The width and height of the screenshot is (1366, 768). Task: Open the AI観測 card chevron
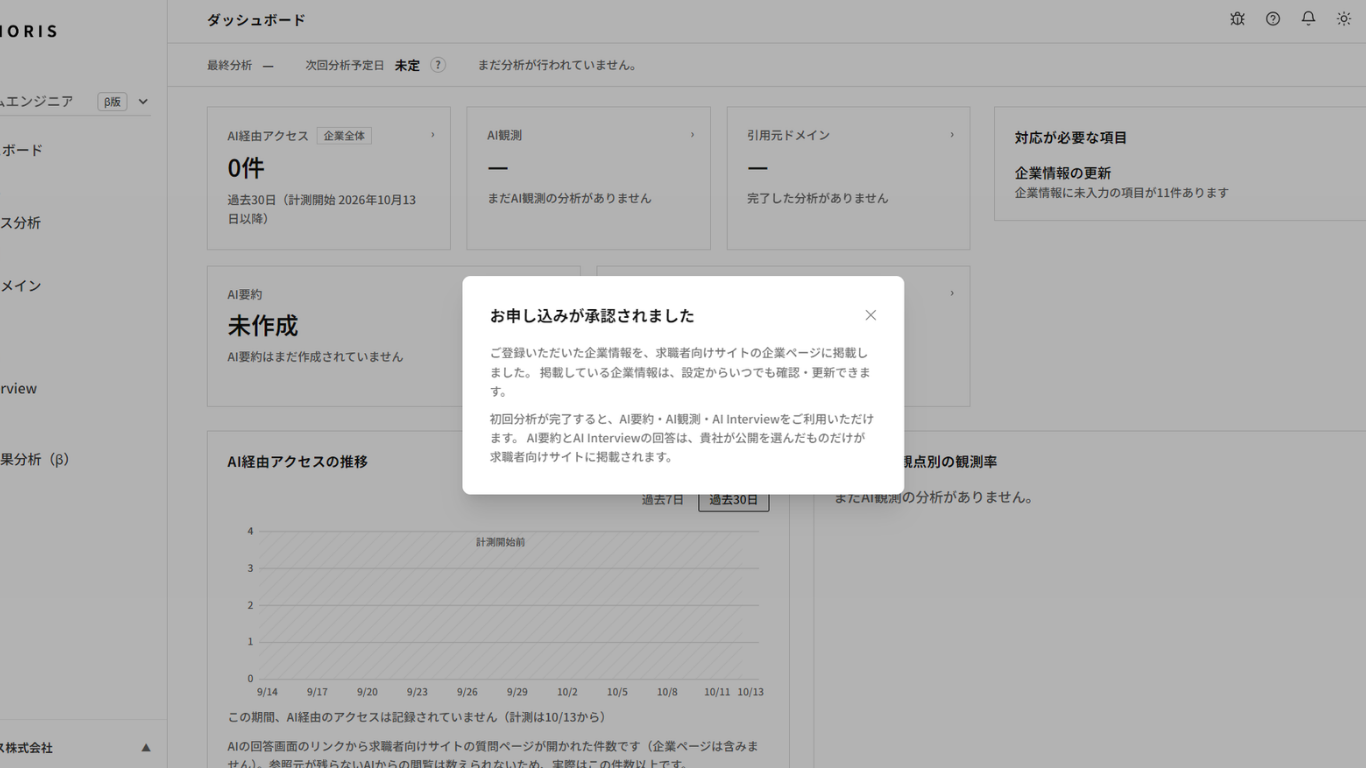(692, 135)
